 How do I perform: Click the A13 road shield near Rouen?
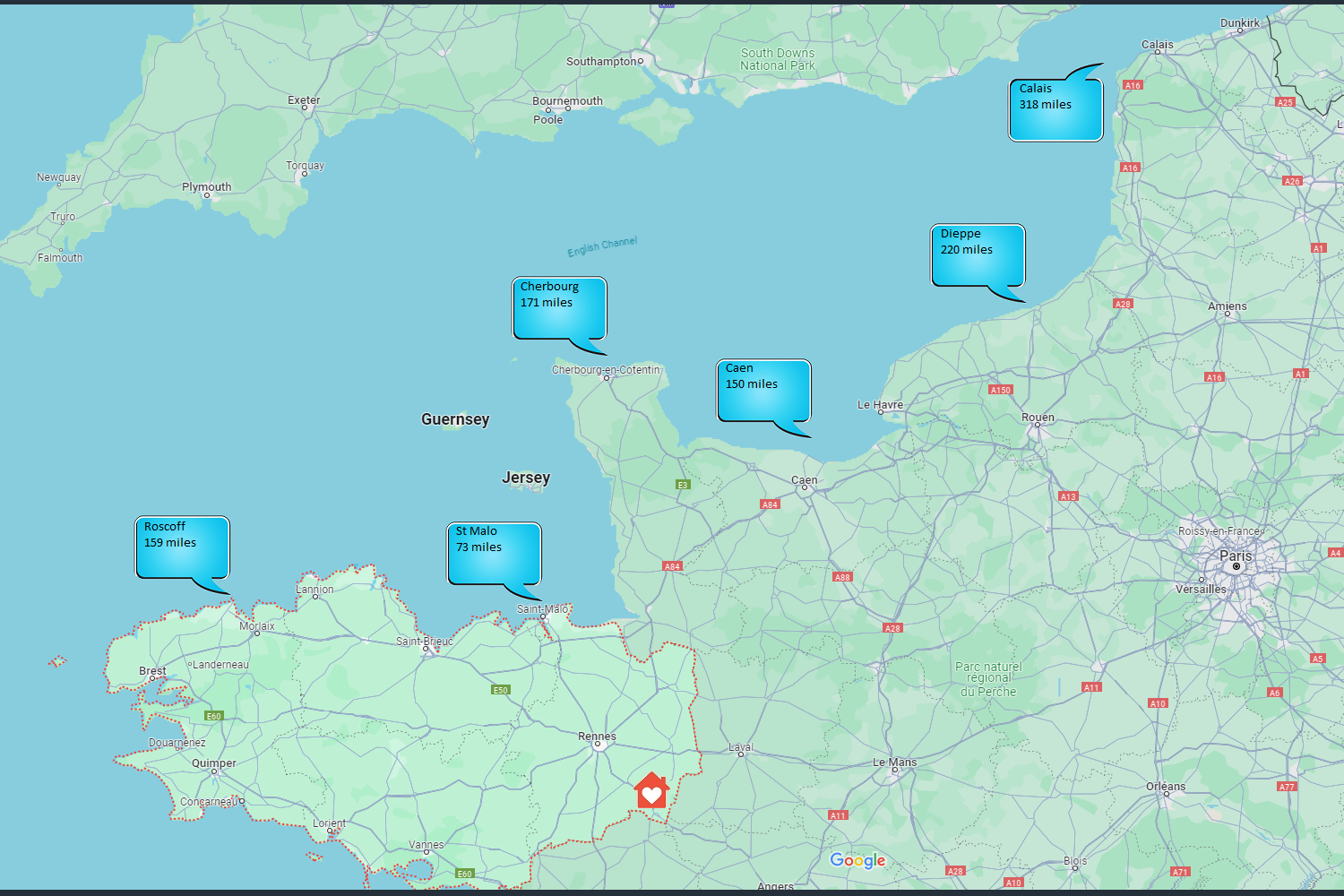pos(1068,496)
